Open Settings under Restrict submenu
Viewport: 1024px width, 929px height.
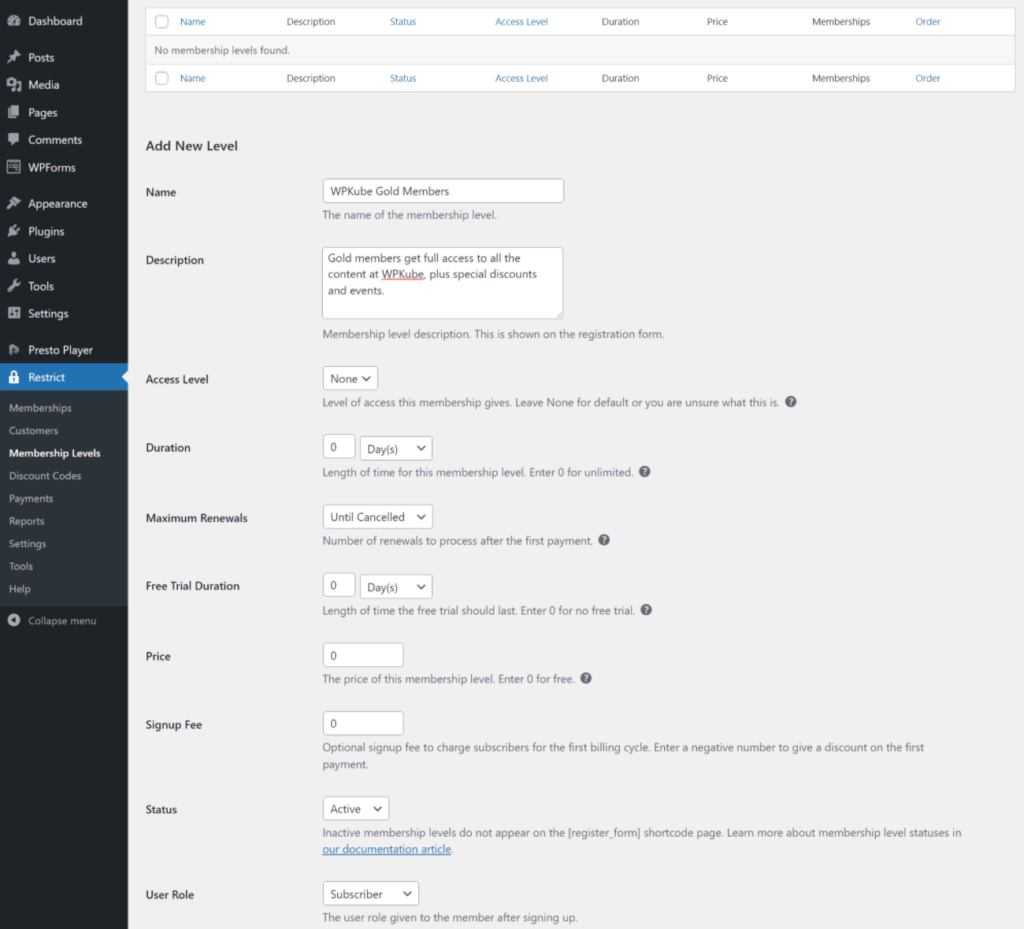coord(27,544)
